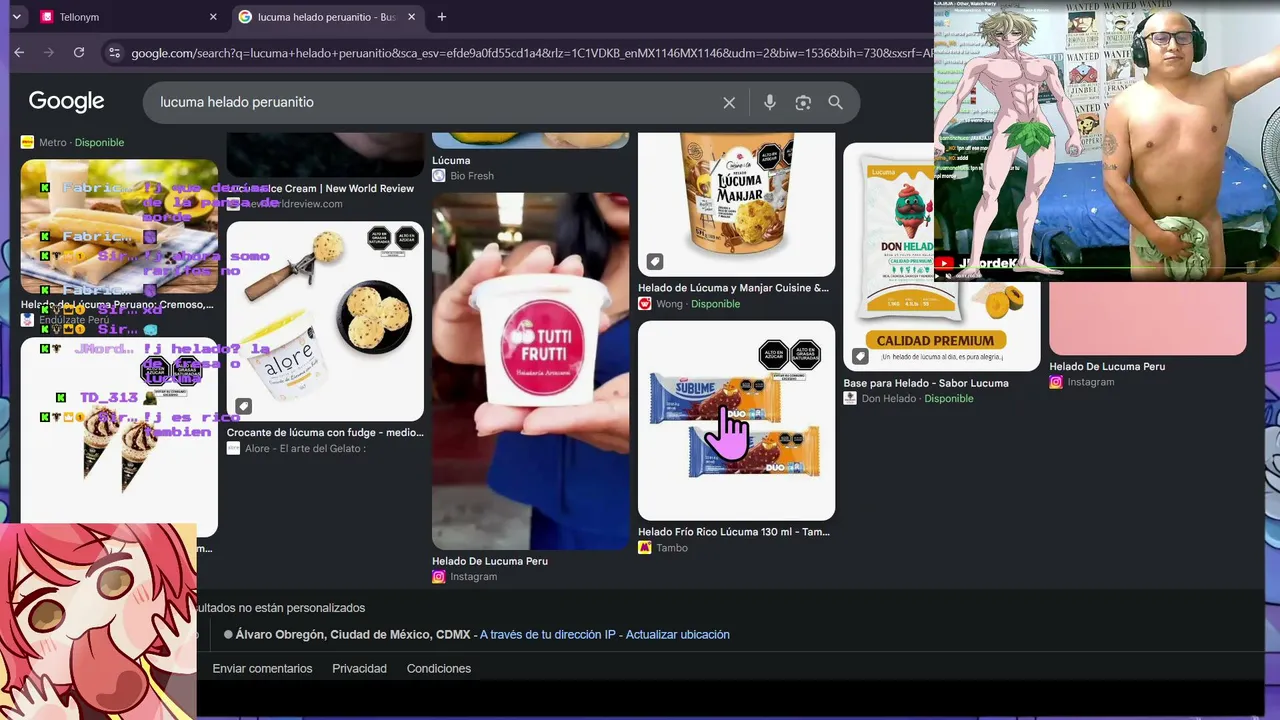Screen dimensions: 1280x720
Task: Focus the Google search box
Action: click(435, 102)
